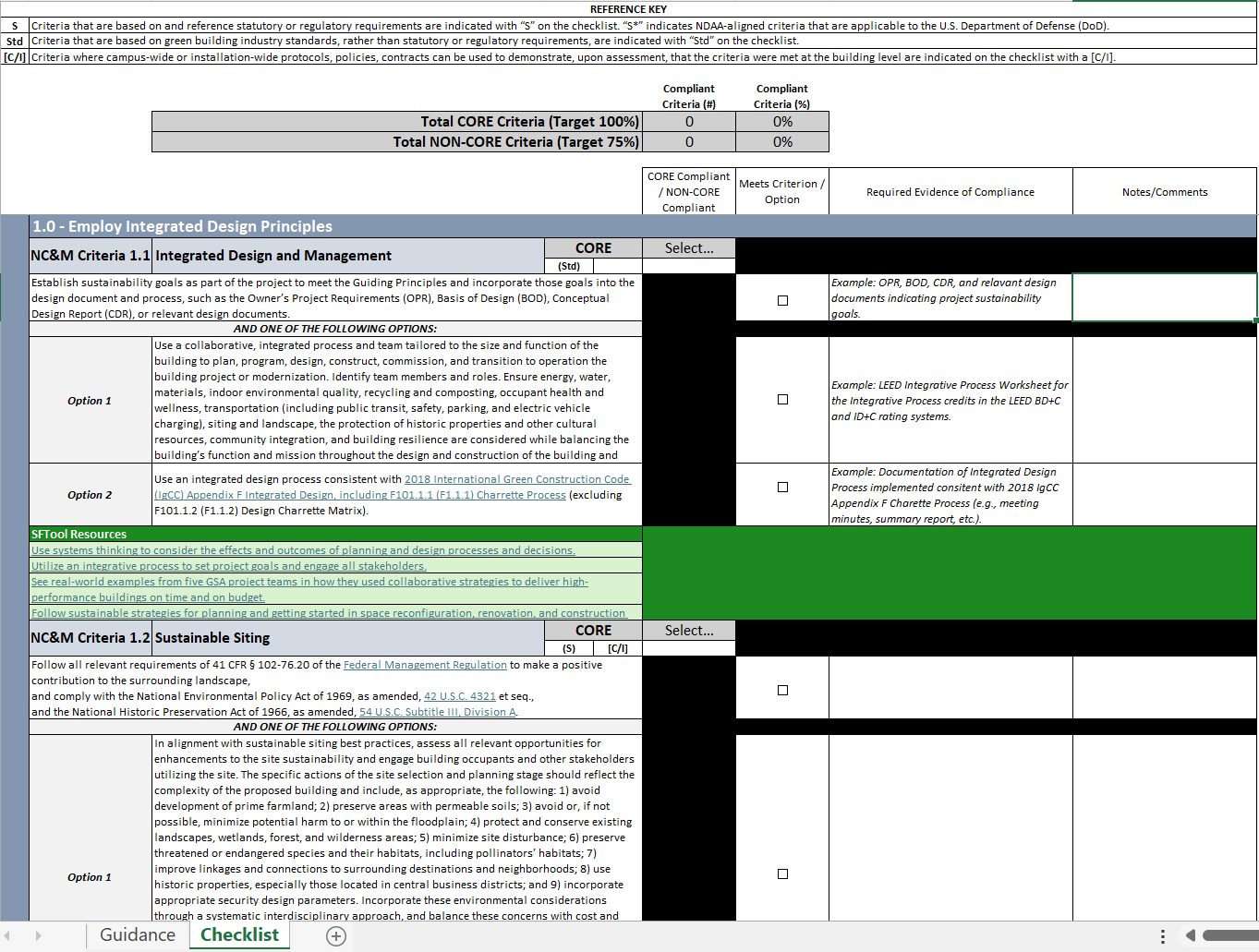Select the 'Std' reference key label
This screenshot has width=1259, height=952.
(x=15, y=42)
